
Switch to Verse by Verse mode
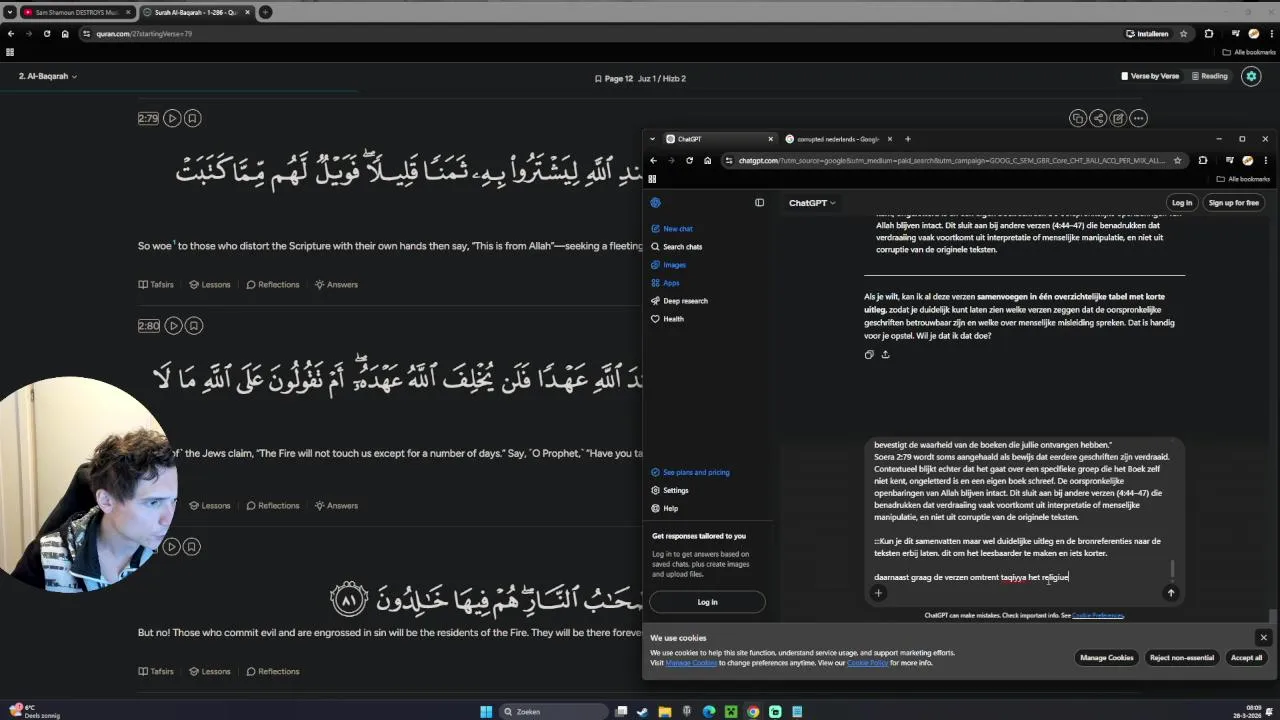(x=1150, y=76)
